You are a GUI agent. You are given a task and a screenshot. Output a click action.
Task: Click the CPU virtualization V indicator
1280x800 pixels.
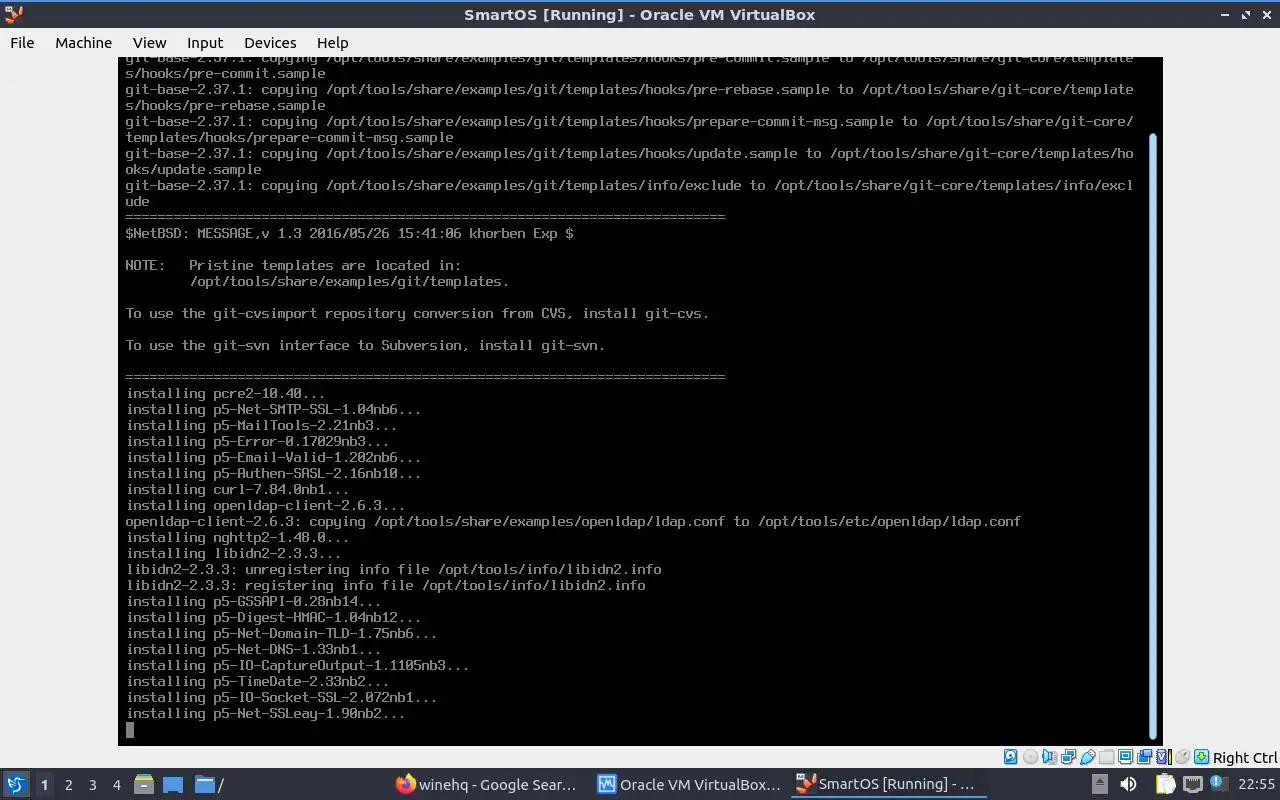(1164, 757)
